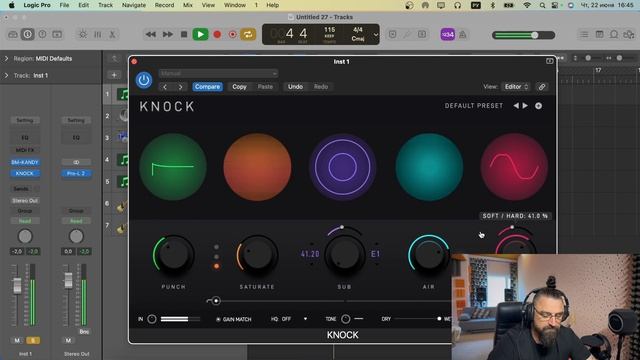Go to next plugin setting arrow
This screenshot has height=360, width=640.
180,87
